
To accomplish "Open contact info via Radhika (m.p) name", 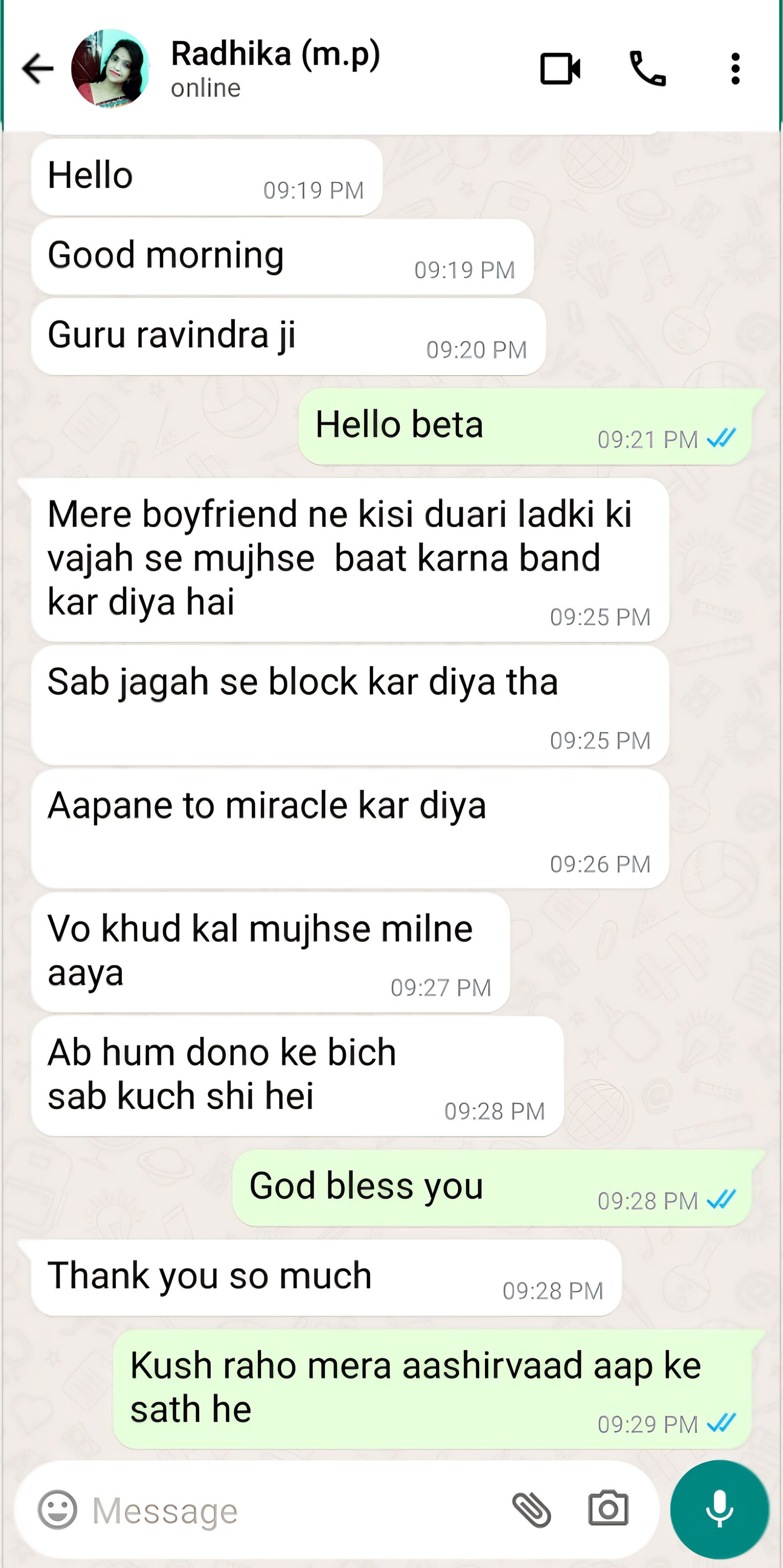I will pos(275,54).
